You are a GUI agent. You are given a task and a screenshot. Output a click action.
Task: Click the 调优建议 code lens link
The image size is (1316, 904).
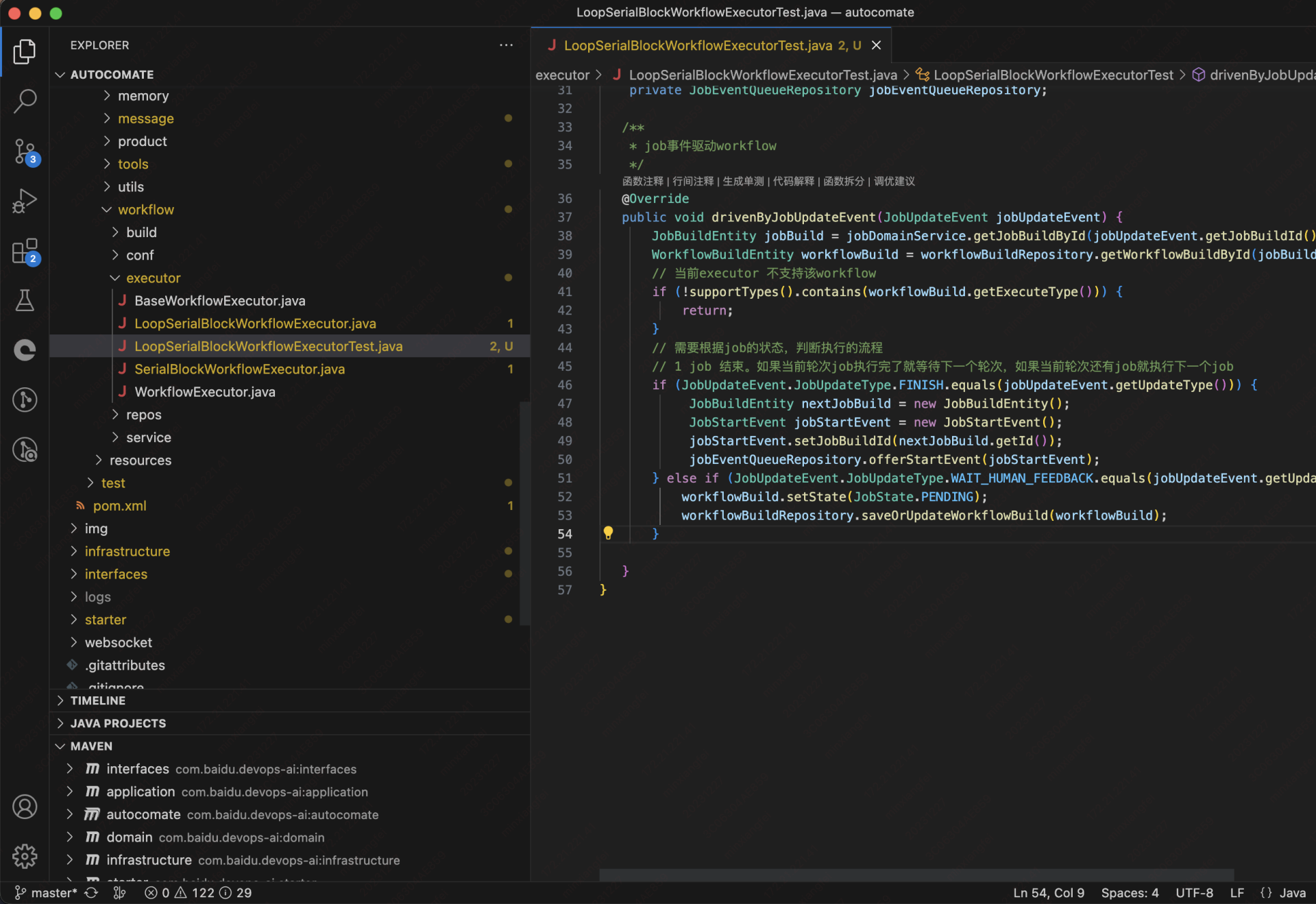[x=894, y=181]
